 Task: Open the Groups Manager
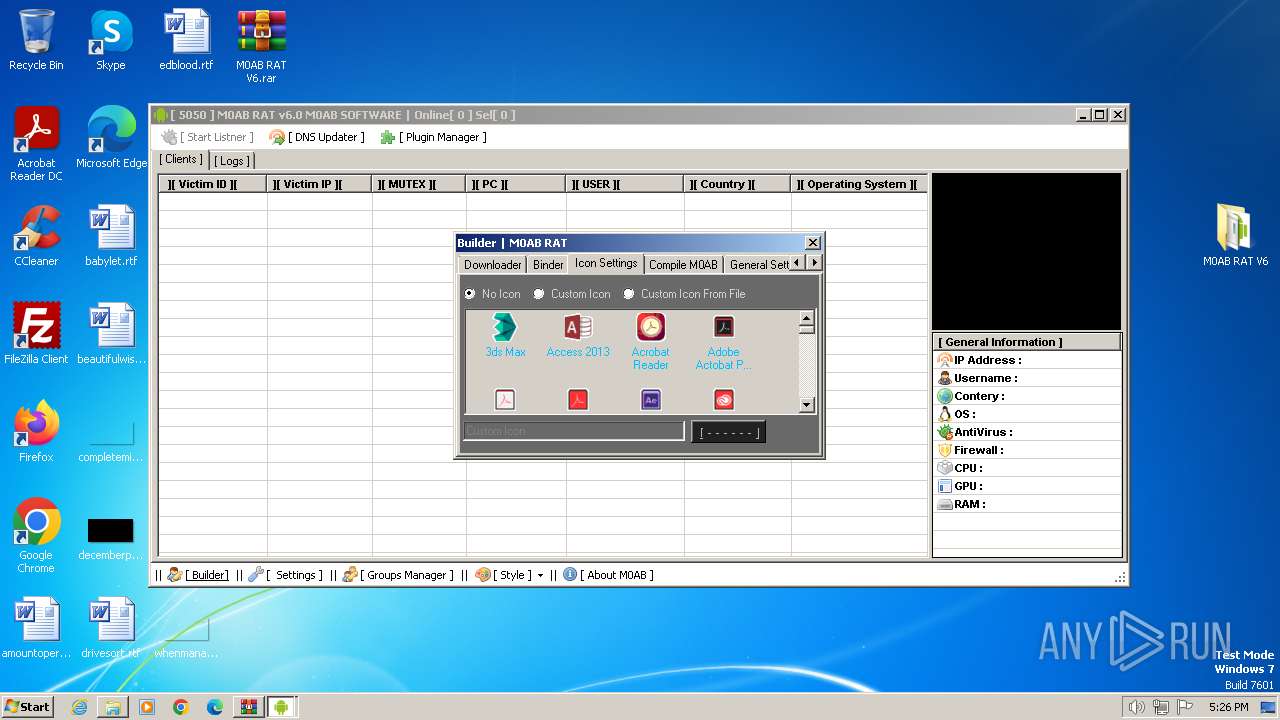(x=399, y=575)
